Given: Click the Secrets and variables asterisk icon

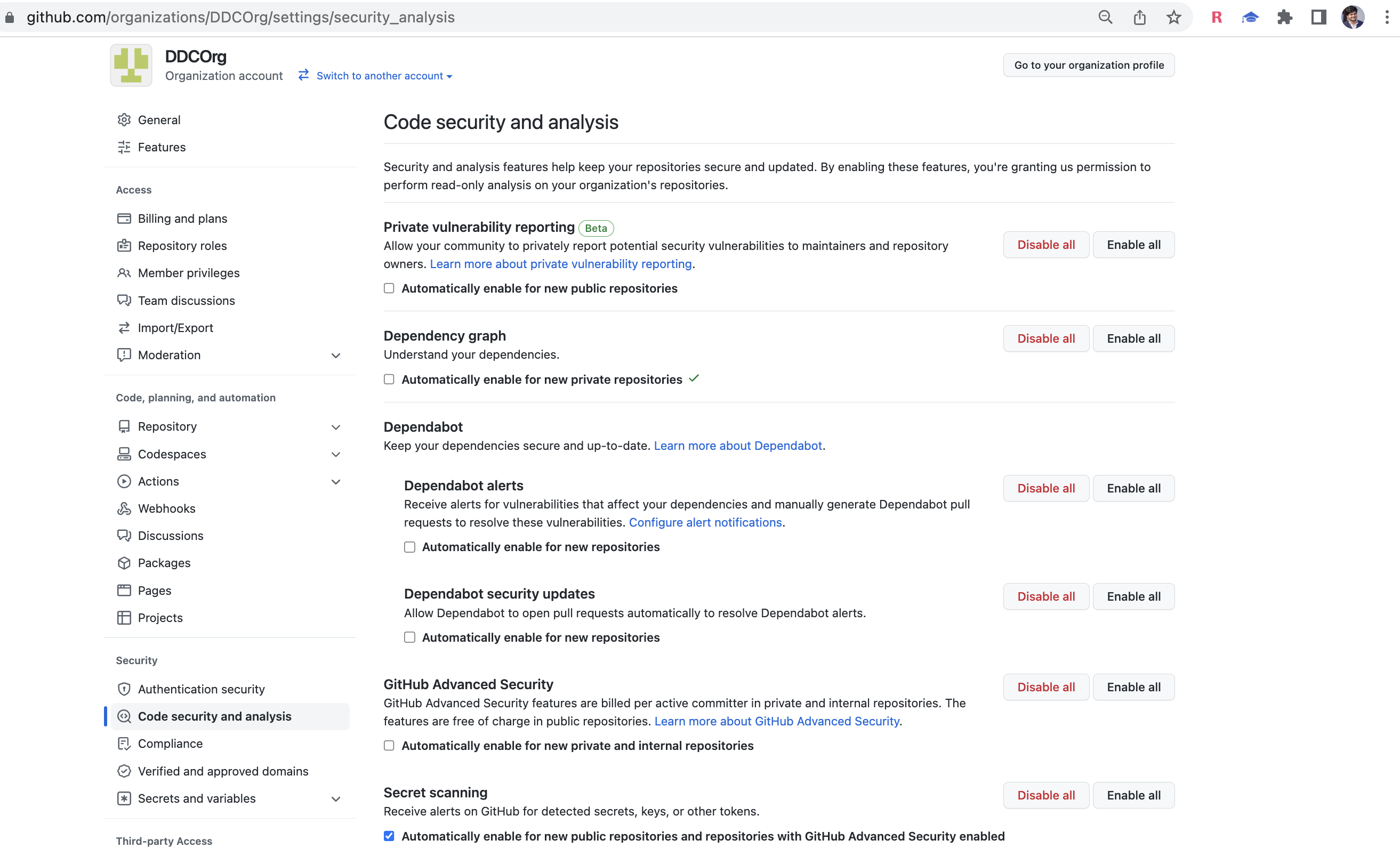Looking at the screenshot, I should (124, 798).
